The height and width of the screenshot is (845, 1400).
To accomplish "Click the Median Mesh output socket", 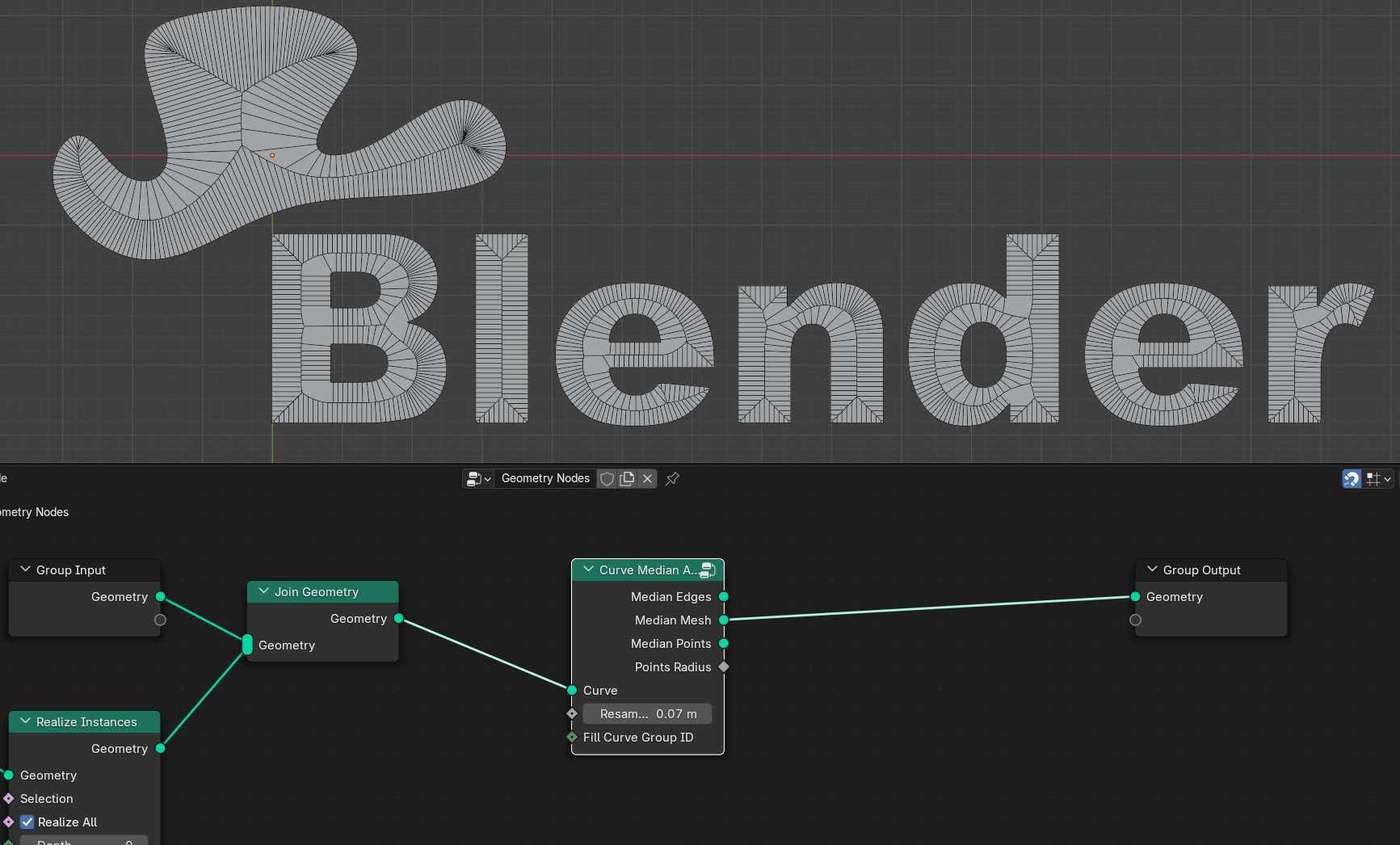I will click(x=724, y=620).
